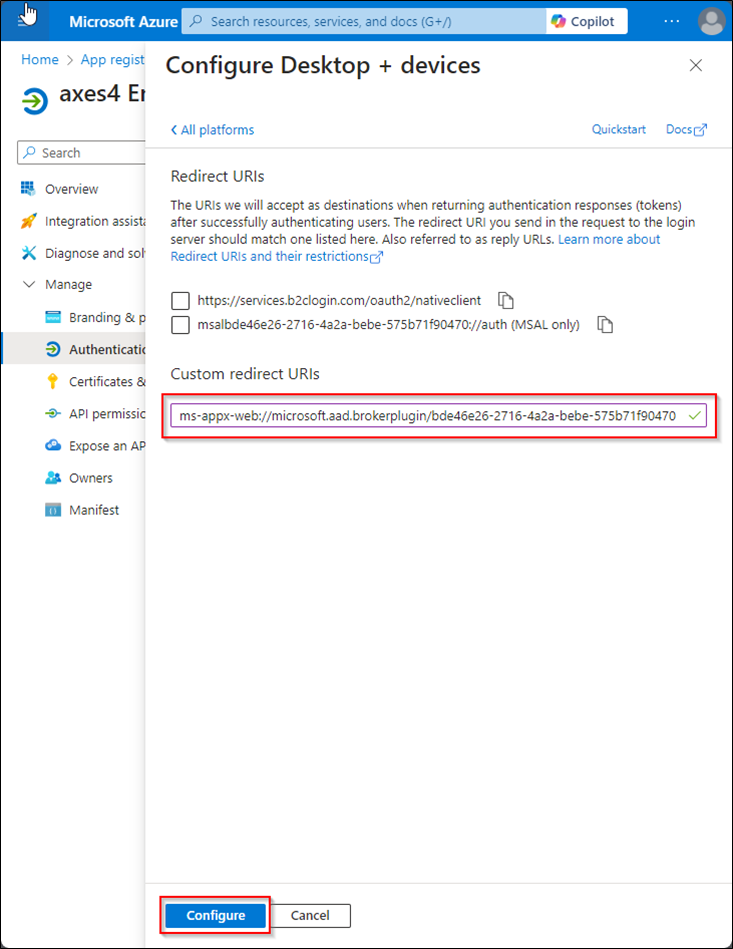The image size is (733, 949).
Task: Collapse the Manage section chevron
Action: coord(28,284)
